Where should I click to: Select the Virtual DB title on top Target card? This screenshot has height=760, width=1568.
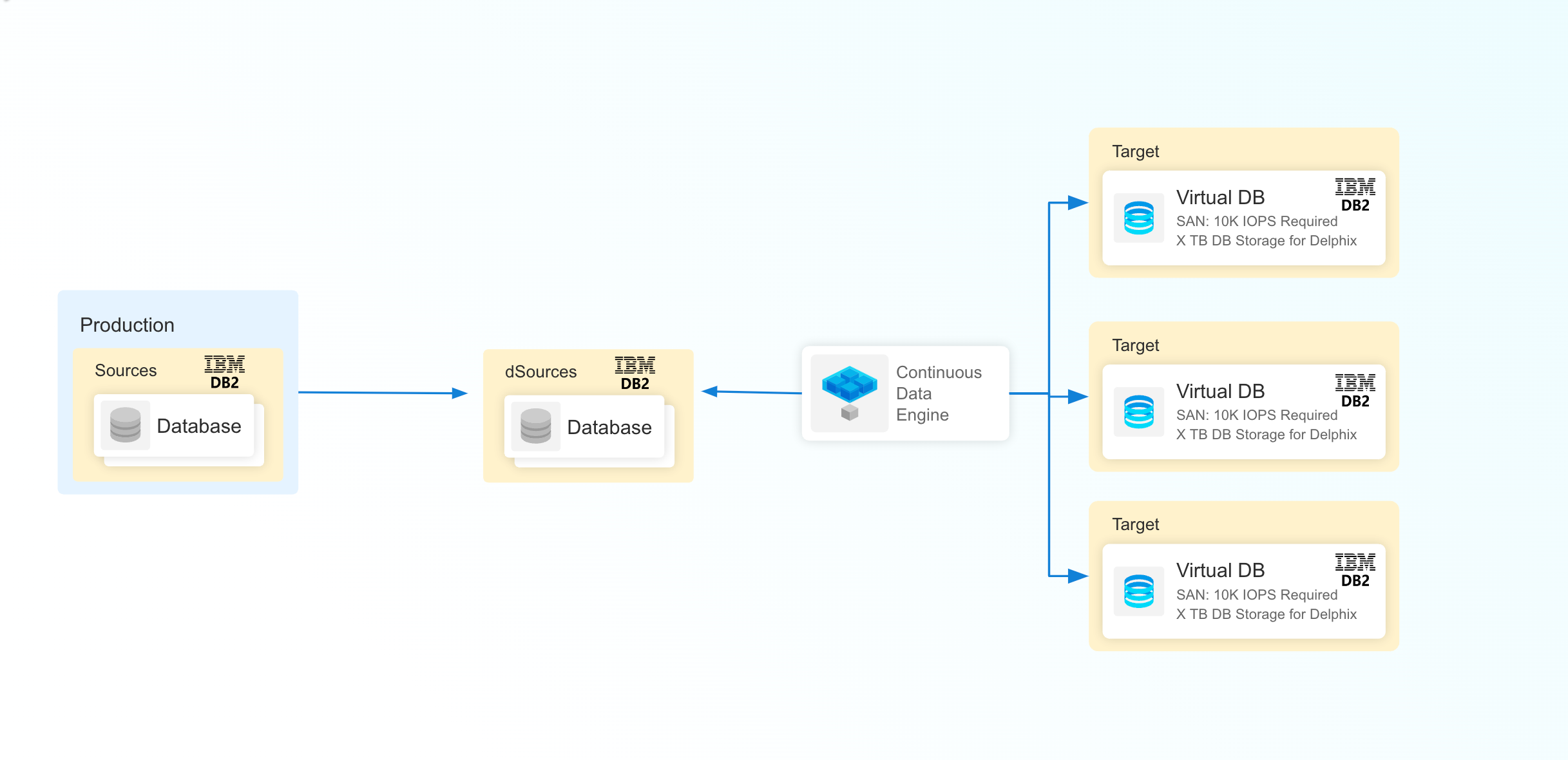[x=1219, y=197]
